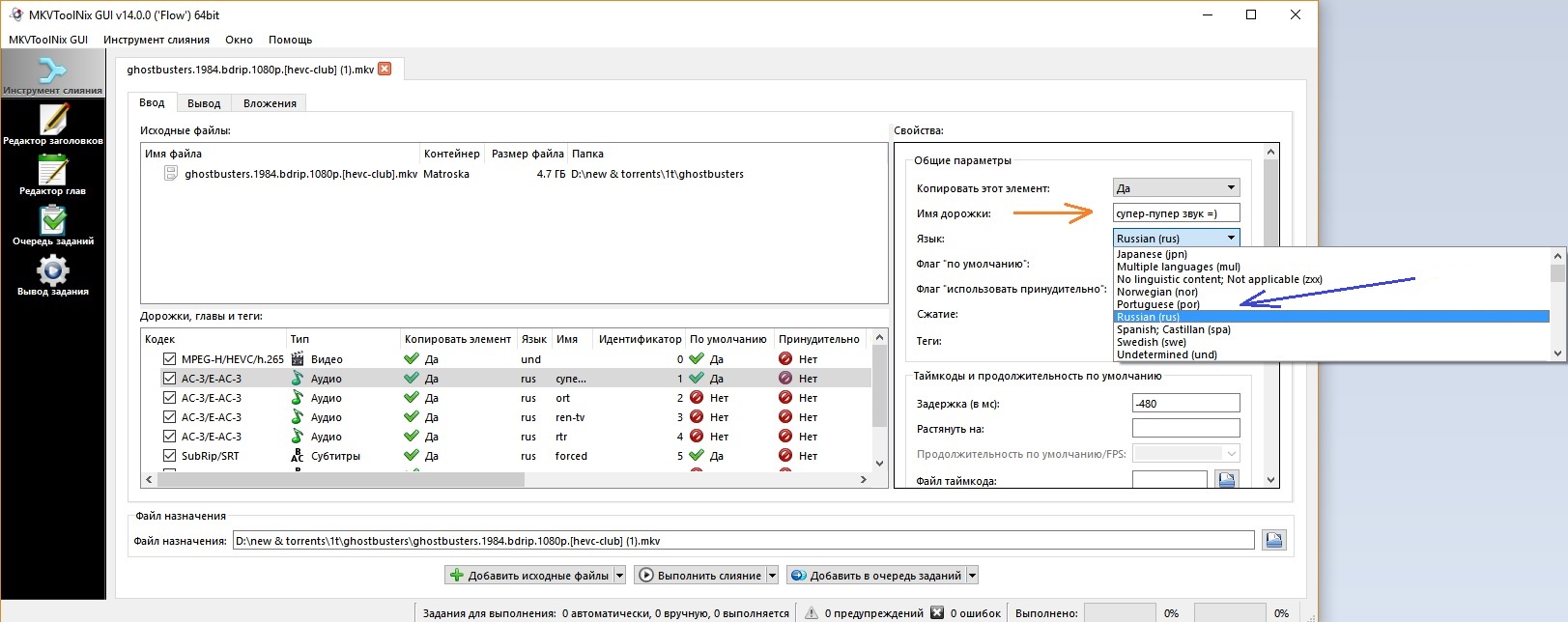Click browse icon next to timecode file field
1568x622 pixels.
[1227, 480]
